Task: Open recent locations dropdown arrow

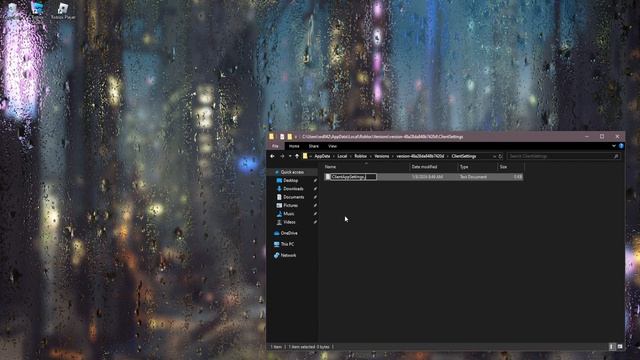Action: tap(290, 156)
